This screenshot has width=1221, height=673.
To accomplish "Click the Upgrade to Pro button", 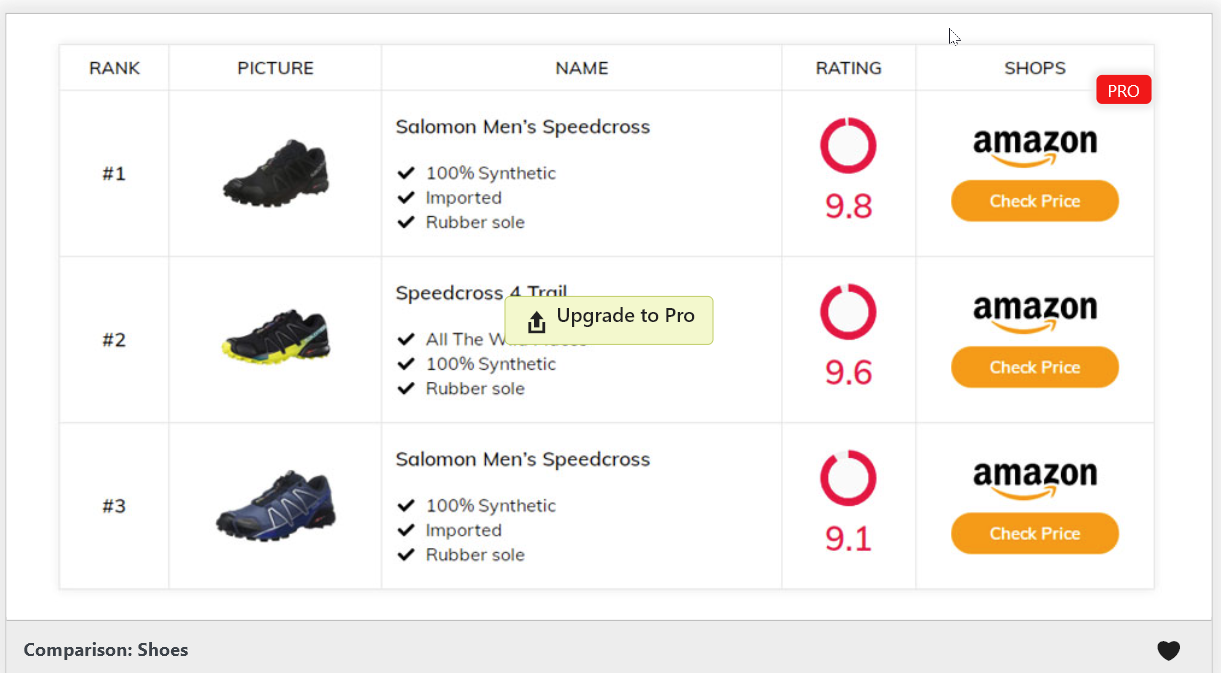I will click(609, 320).
